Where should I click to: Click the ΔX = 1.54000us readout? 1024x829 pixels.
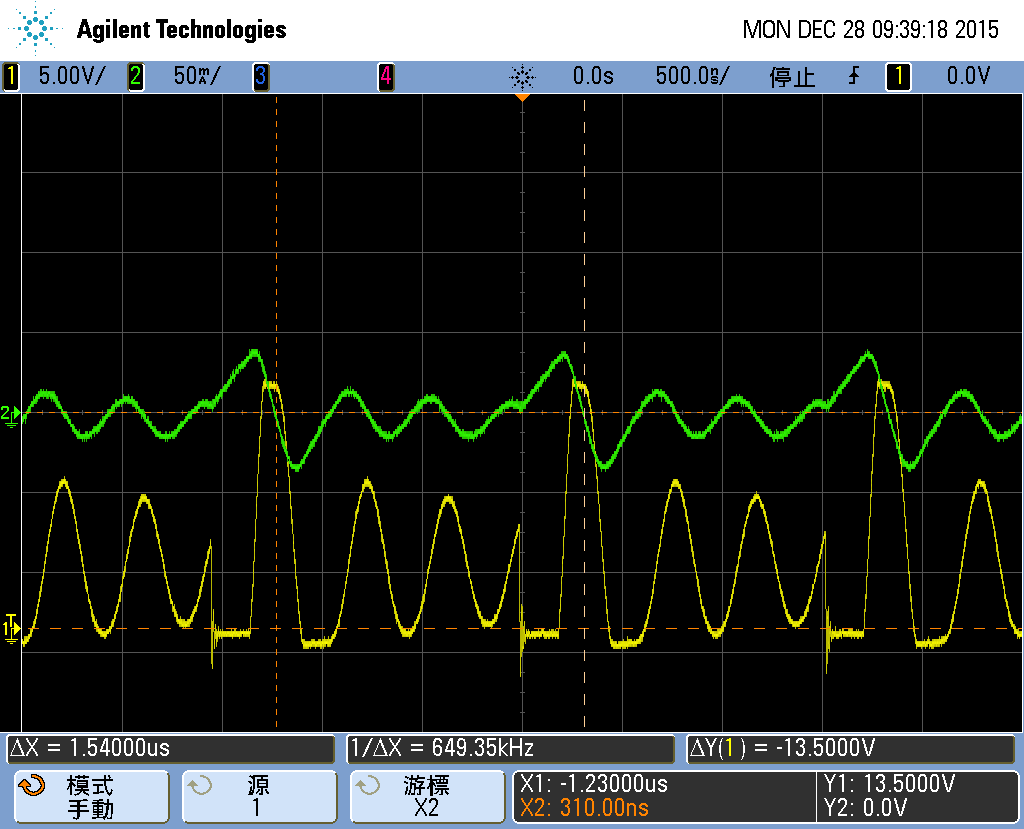coord(170,748)
